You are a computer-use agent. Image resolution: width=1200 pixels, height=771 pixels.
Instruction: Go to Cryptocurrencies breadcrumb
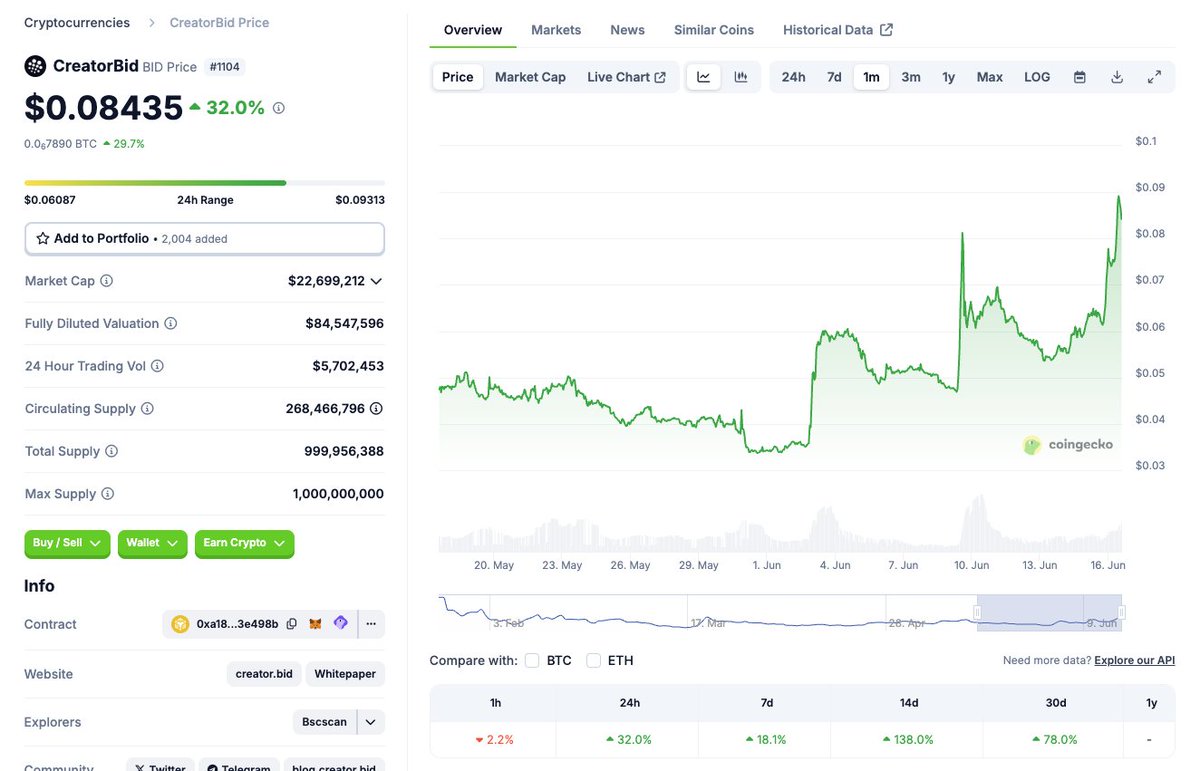click(77, 22)
